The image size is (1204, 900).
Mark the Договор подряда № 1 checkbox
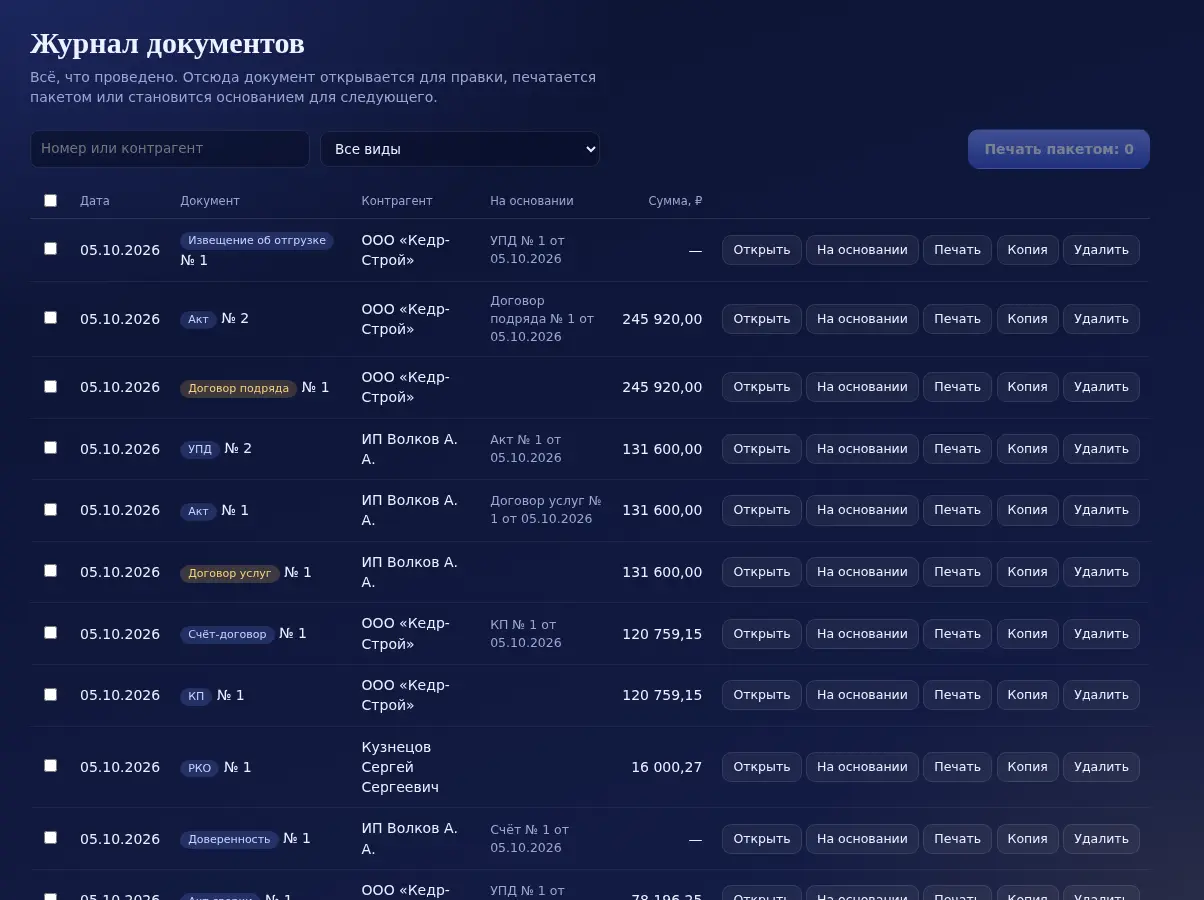(x=51, y=387)
